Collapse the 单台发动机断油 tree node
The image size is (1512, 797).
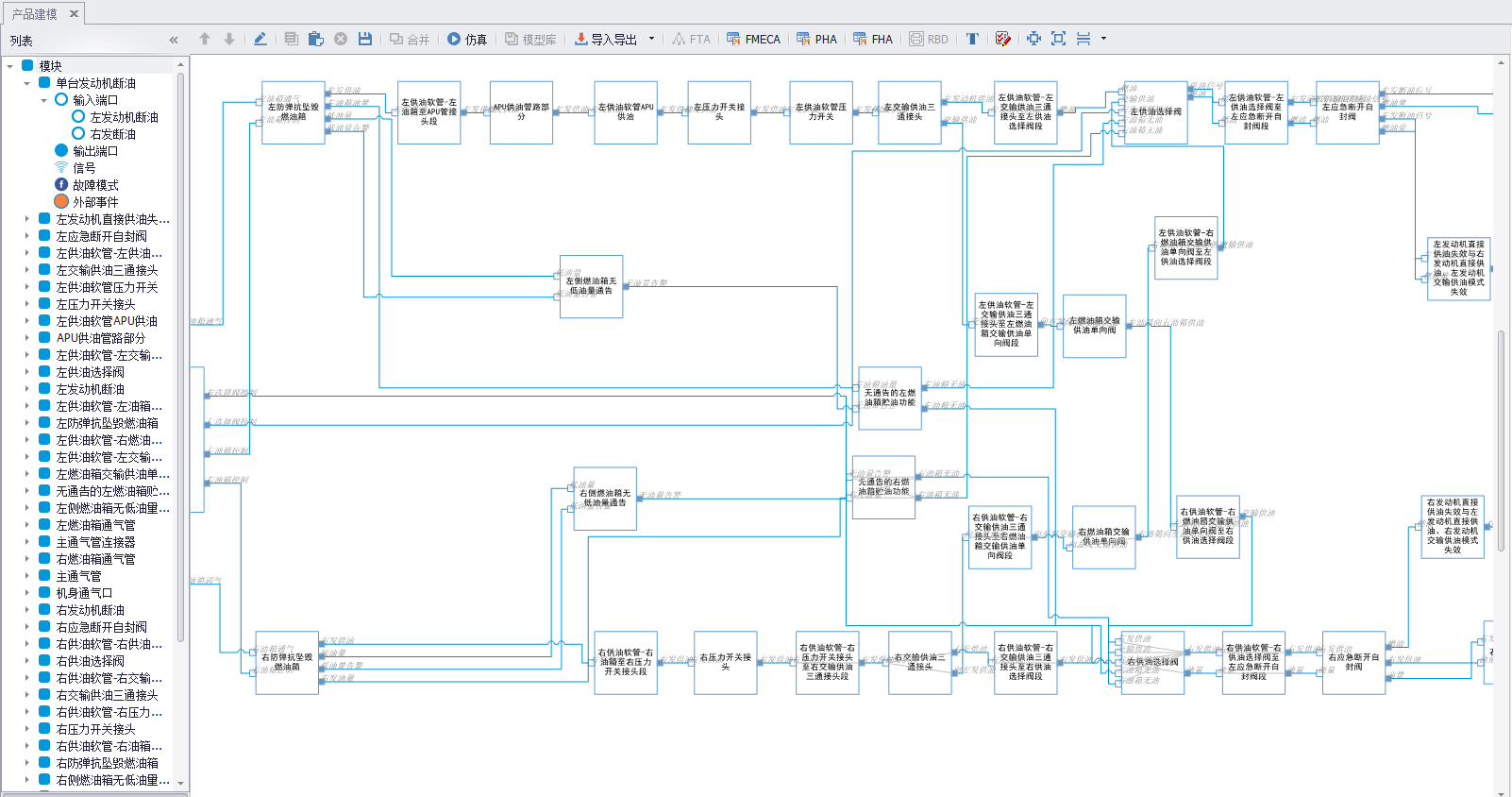27,83
